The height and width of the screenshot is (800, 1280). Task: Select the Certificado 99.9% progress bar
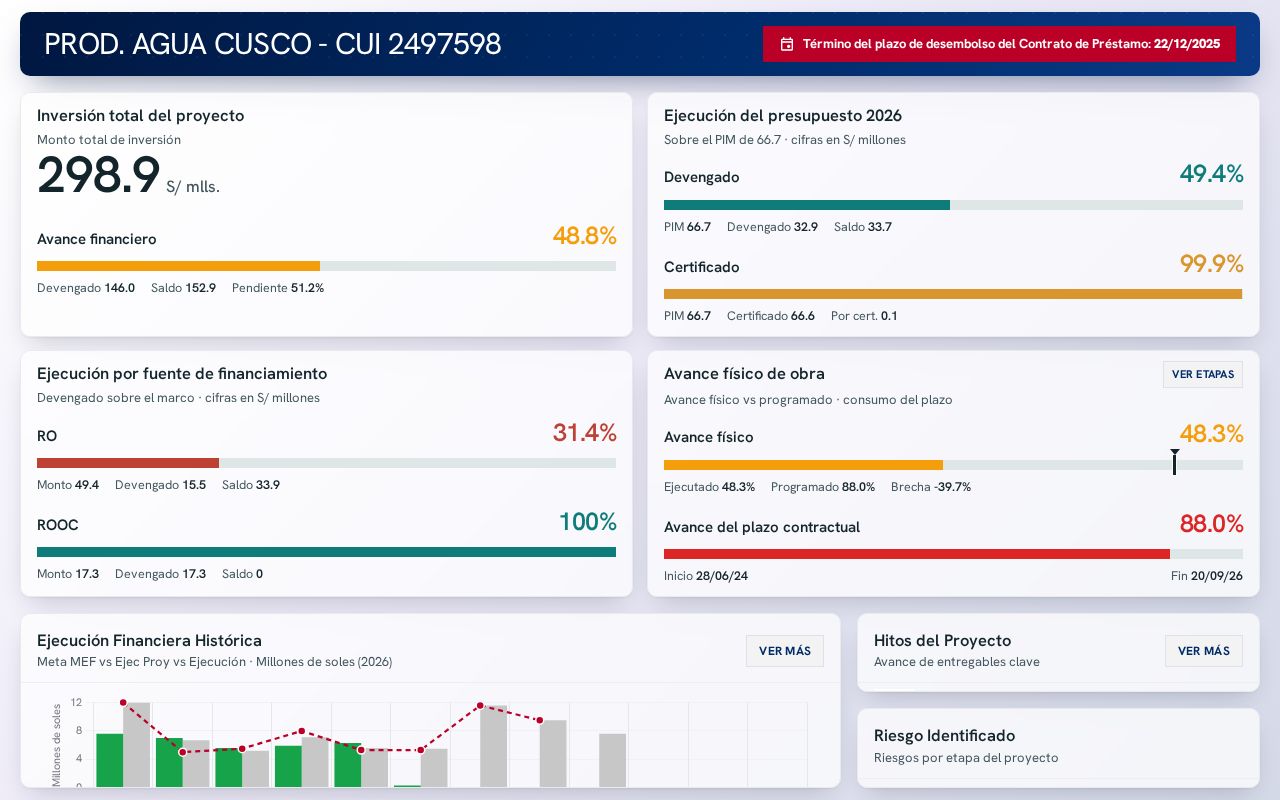pyautogui.click(x=953, y=294)
